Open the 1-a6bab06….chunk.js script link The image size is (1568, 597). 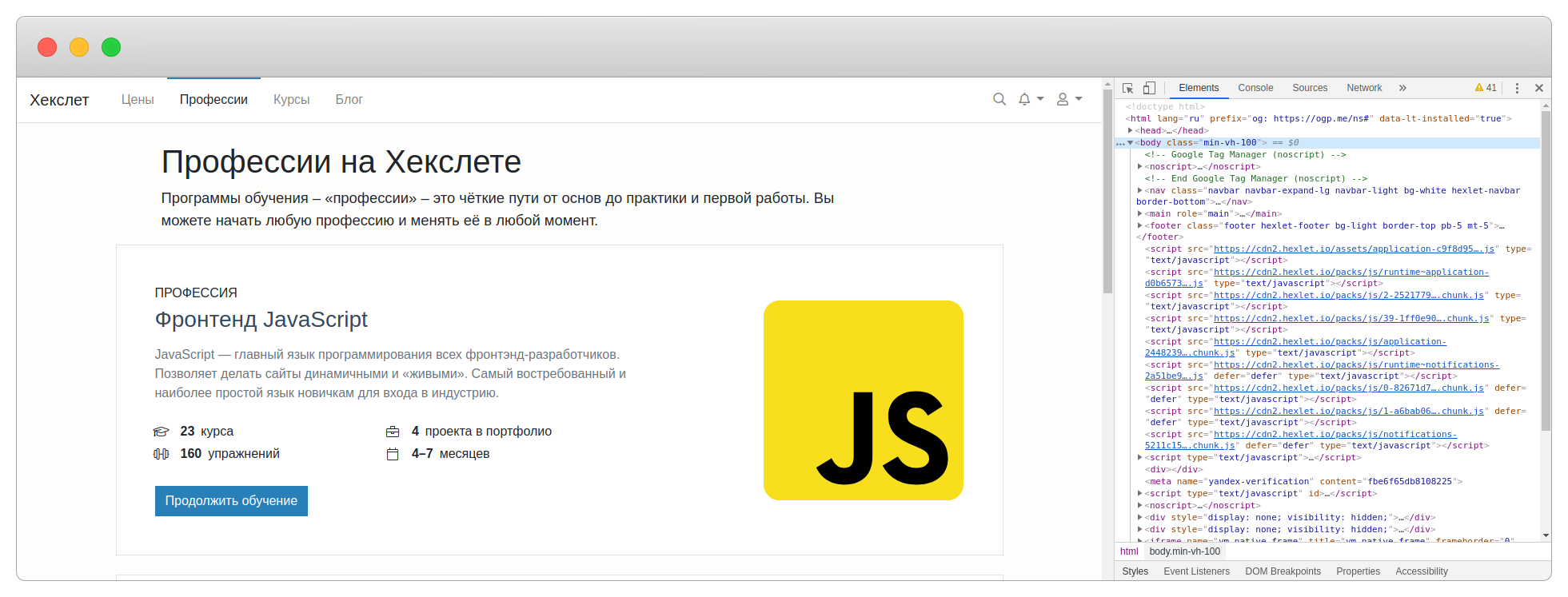(1349, 411)
